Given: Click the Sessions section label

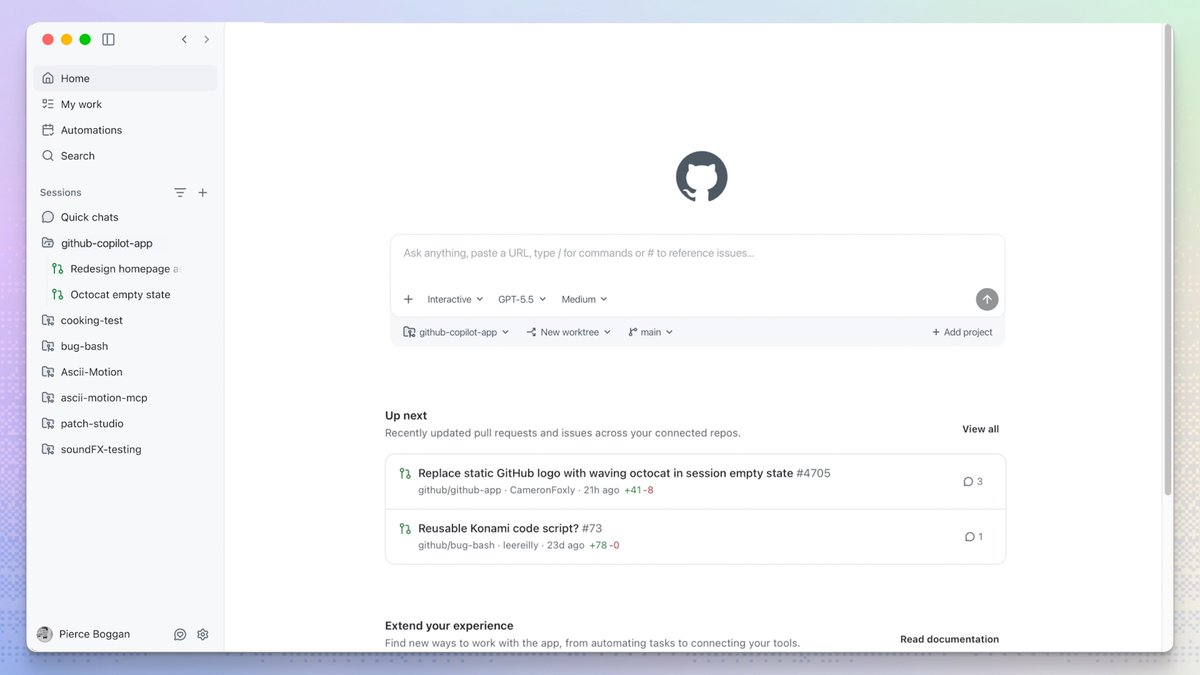Looking at the screenshot, I should click(x=61, y=192).
